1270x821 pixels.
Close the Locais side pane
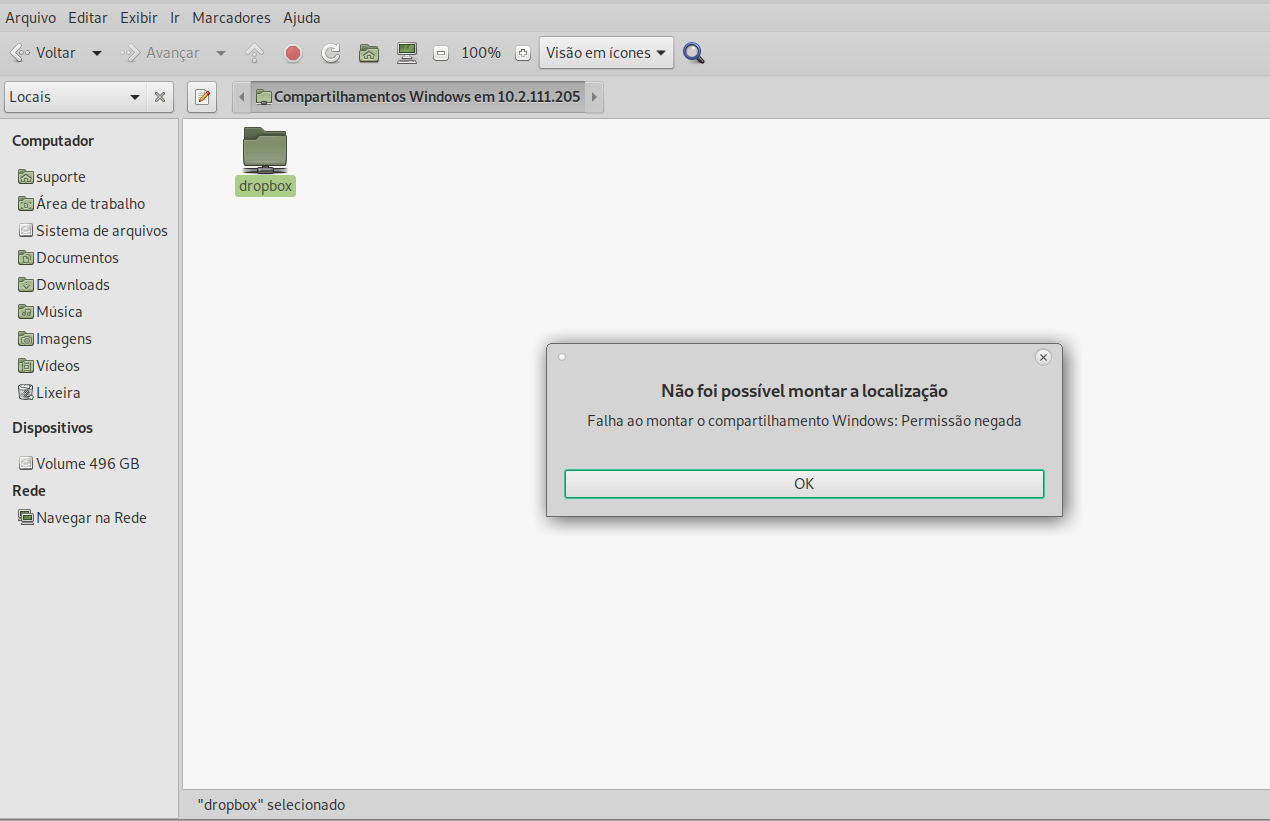click(x=159, y=97)
